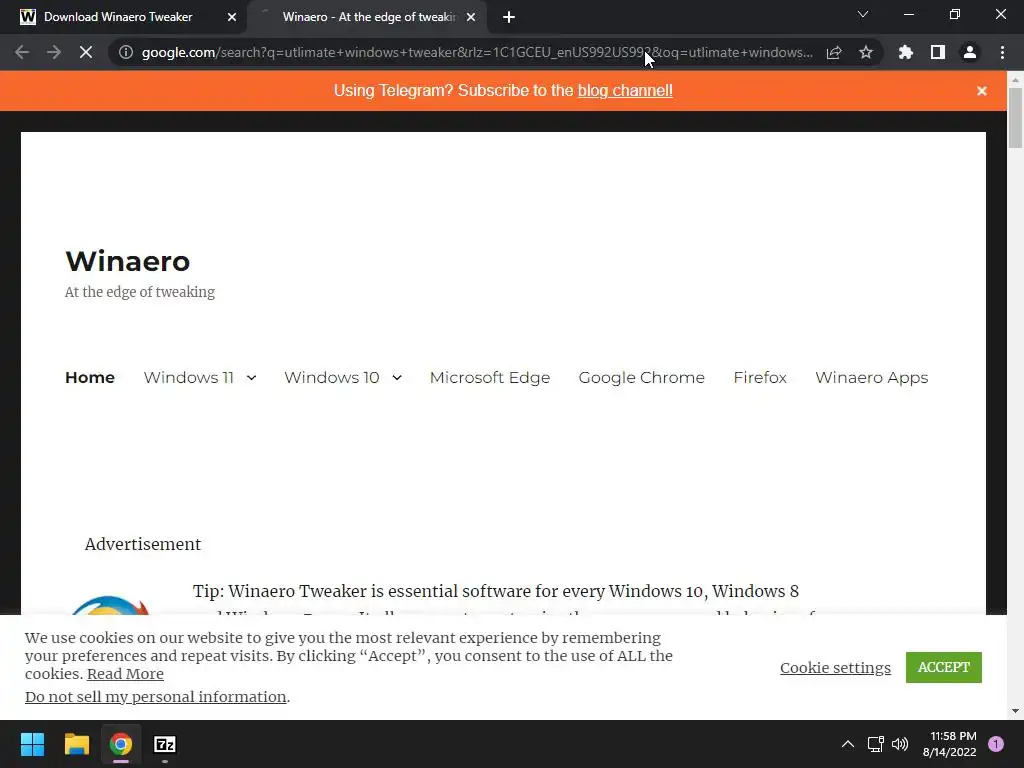1024x768 pixels.
Task: Open the Winaero site title link
Action: tap(127, 261)
